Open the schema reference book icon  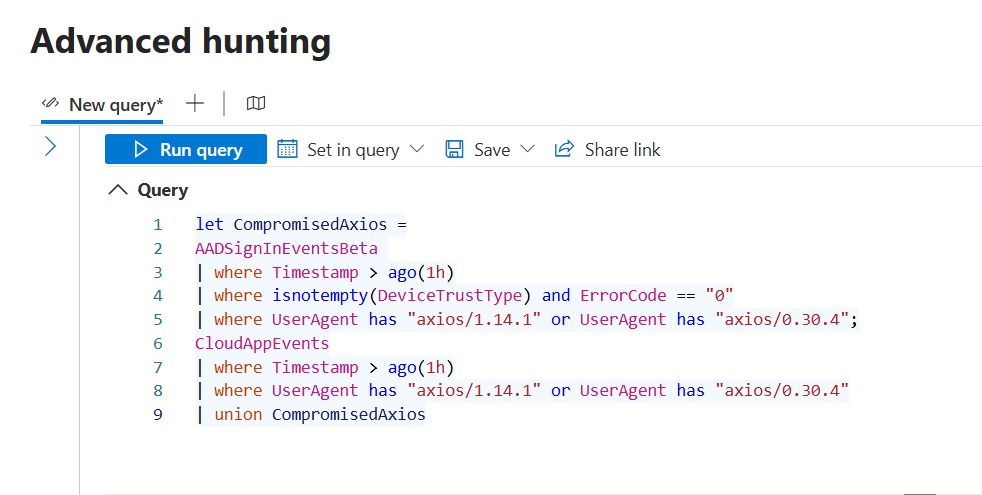pos(256,103)
